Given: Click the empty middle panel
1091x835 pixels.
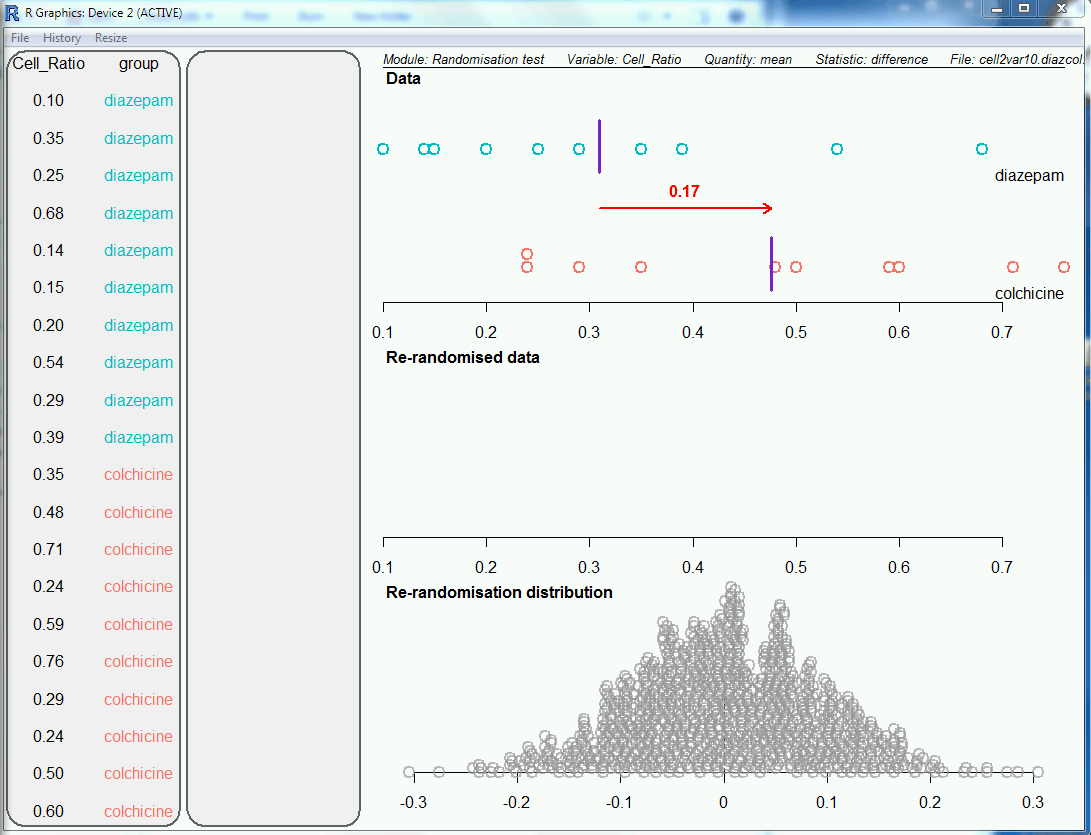Looking at the screenshot, I should coord(273,438).
